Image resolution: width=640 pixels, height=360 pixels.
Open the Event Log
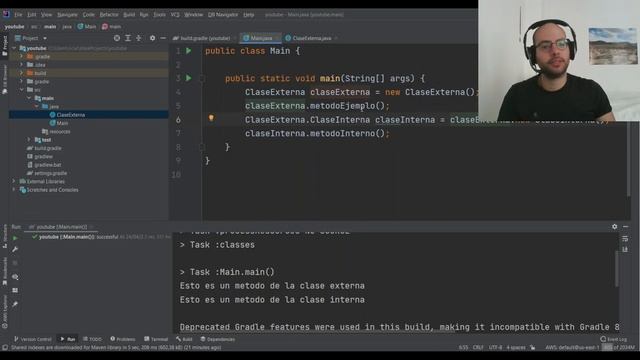(613, 339)
